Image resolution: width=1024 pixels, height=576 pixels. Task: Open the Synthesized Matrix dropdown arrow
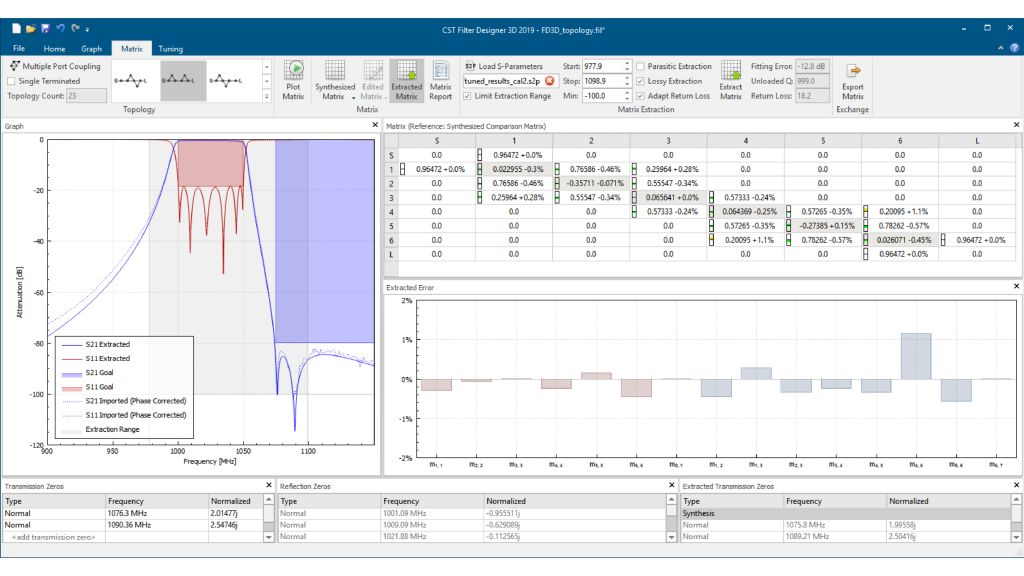point(353,96)
